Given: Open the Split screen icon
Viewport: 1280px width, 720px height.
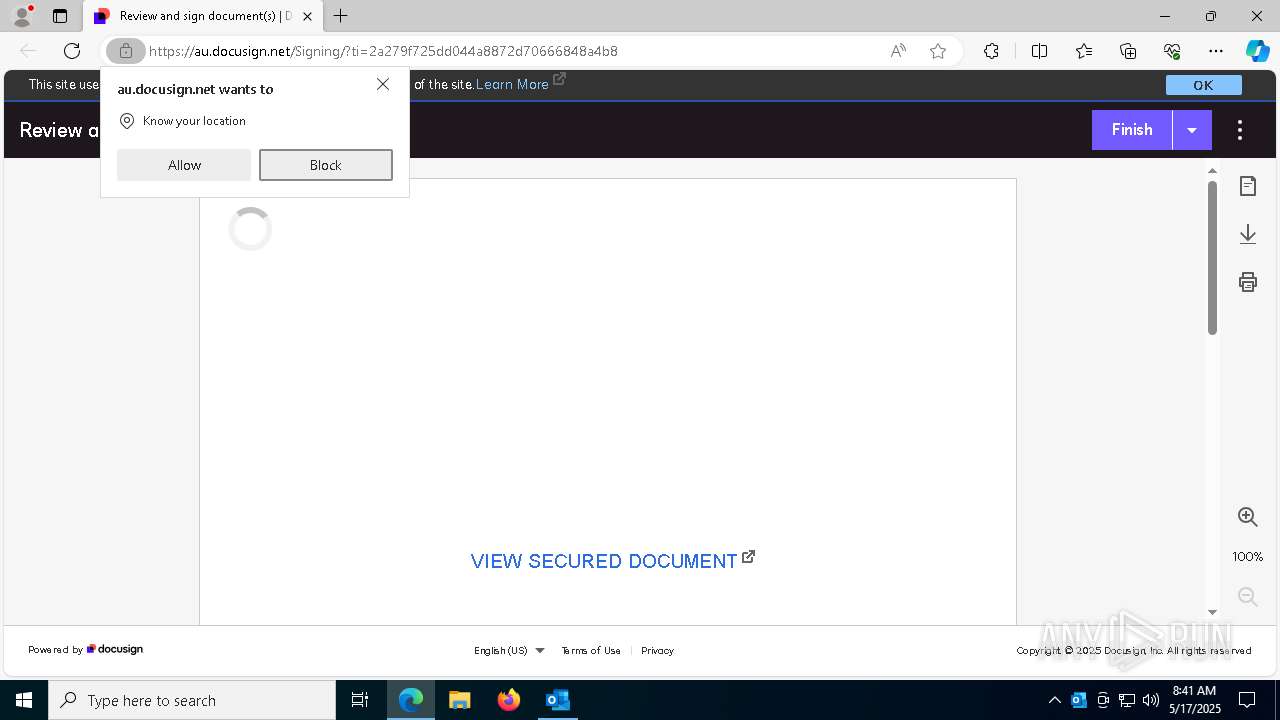Looking at the screenshot, I should (x=1039, y=51).
